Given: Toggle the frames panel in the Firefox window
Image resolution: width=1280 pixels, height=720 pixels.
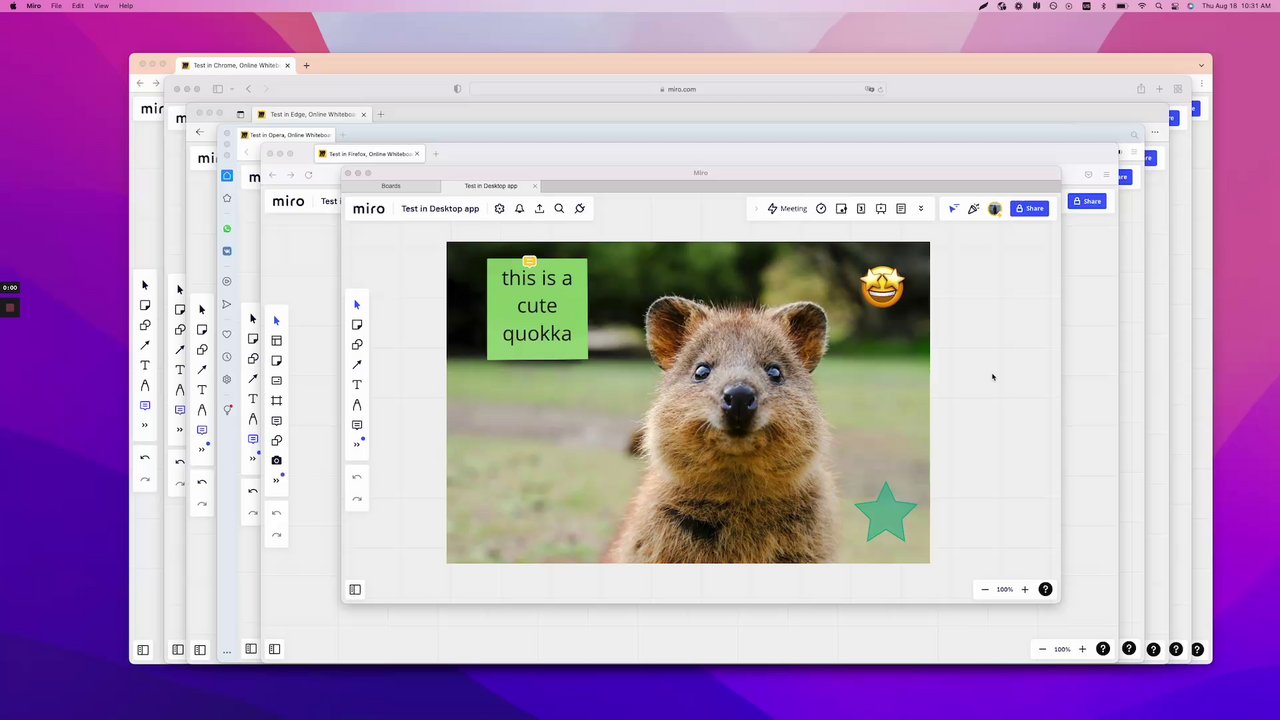Looking at the screenshot, I should click(274, 649).
